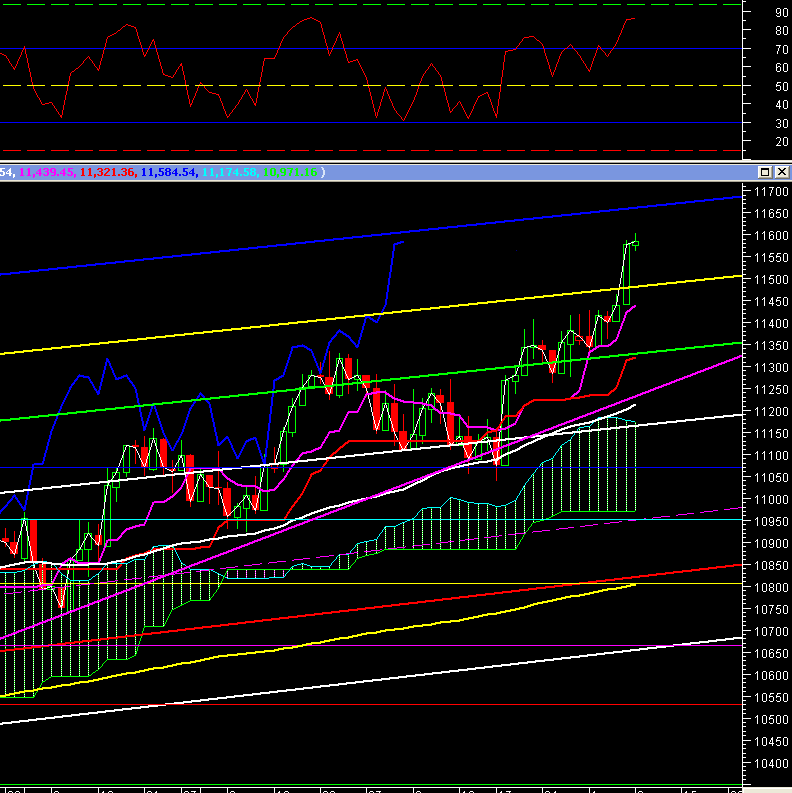Click the 11500 price axis label

771,280
